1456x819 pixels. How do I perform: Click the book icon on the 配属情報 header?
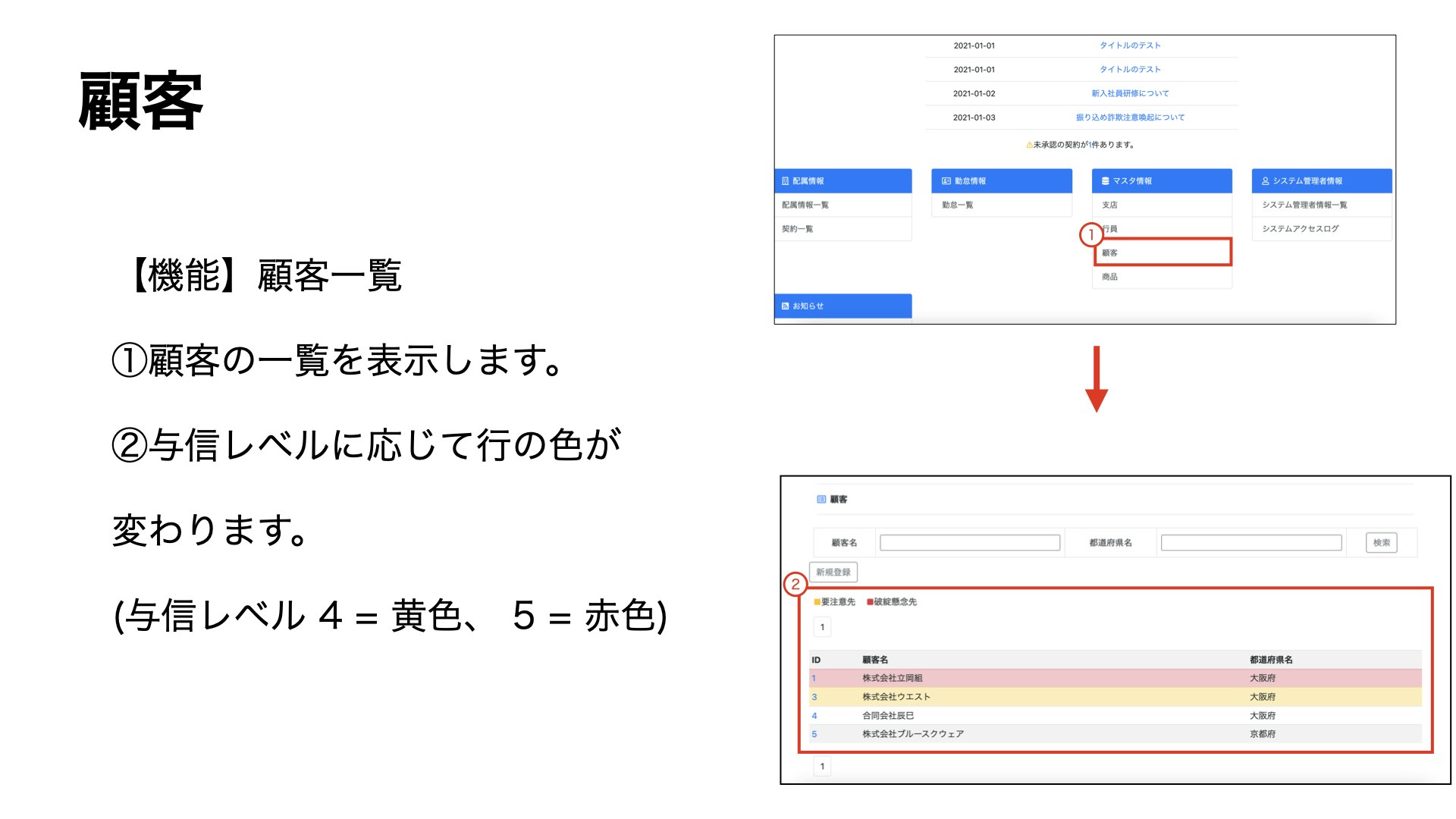pos(784,180)
